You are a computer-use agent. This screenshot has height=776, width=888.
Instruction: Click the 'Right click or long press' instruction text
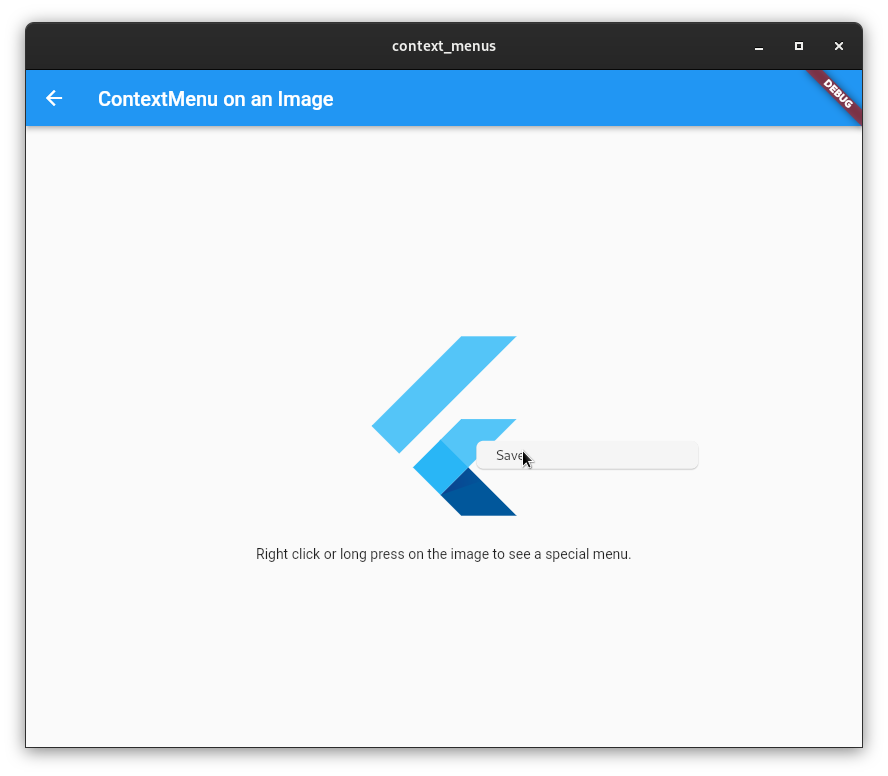(443, 554)
